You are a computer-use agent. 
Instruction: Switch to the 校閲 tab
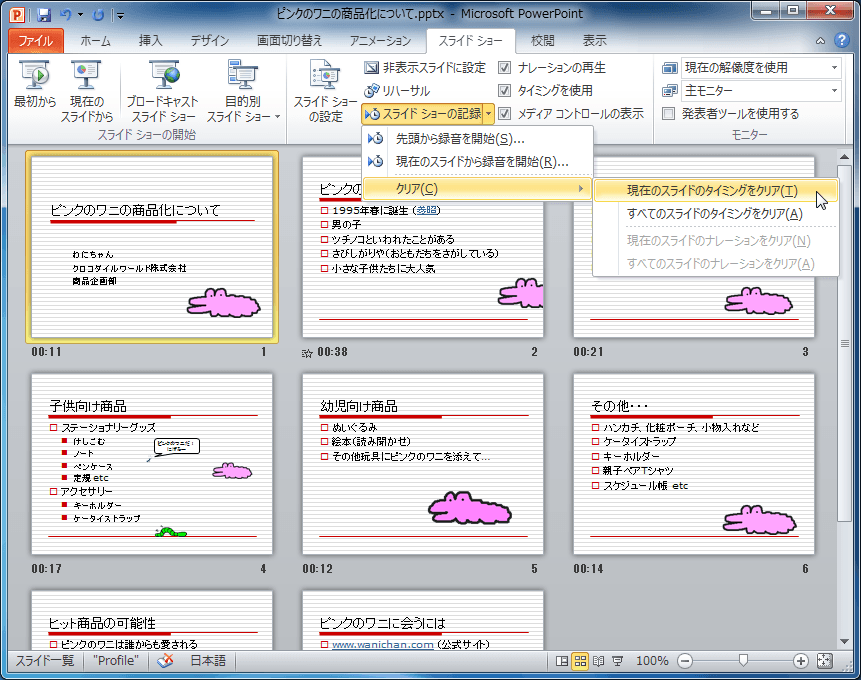[543, 41]
